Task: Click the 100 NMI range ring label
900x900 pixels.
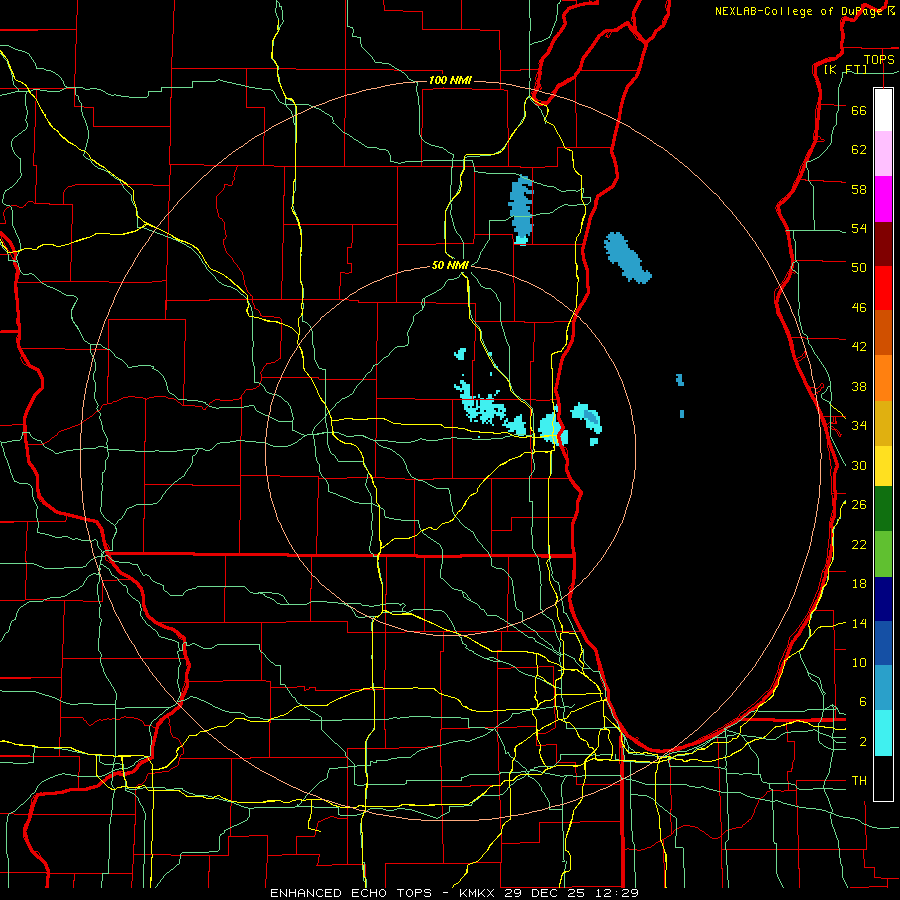Action: point(450,80)
